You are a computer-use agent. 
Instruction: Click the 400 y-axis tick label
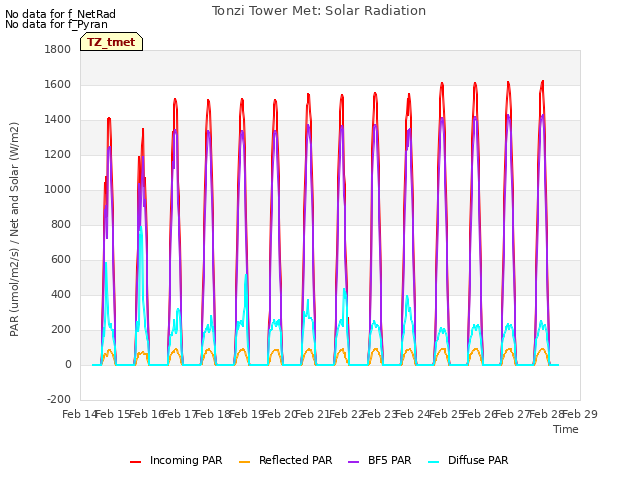[61, 294]
